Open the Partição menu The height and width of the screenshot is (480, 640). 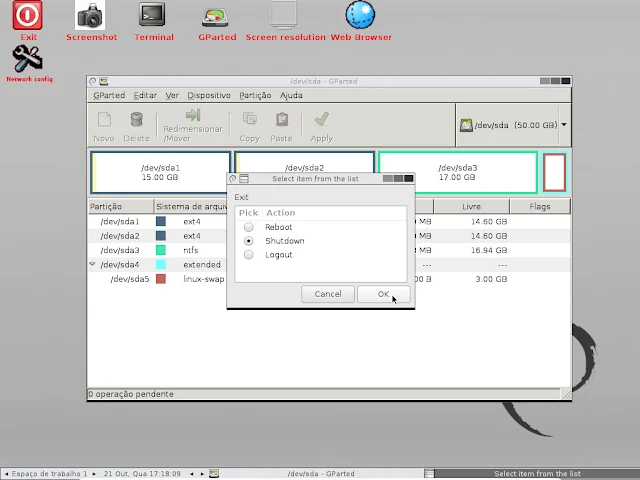coord(255,95)
